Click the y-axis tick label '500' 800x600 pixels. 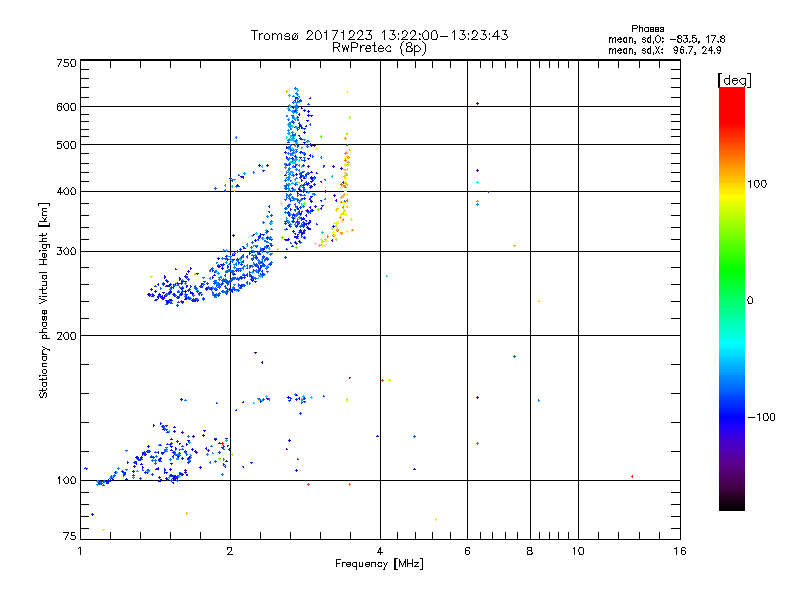[x=66, y=145]
